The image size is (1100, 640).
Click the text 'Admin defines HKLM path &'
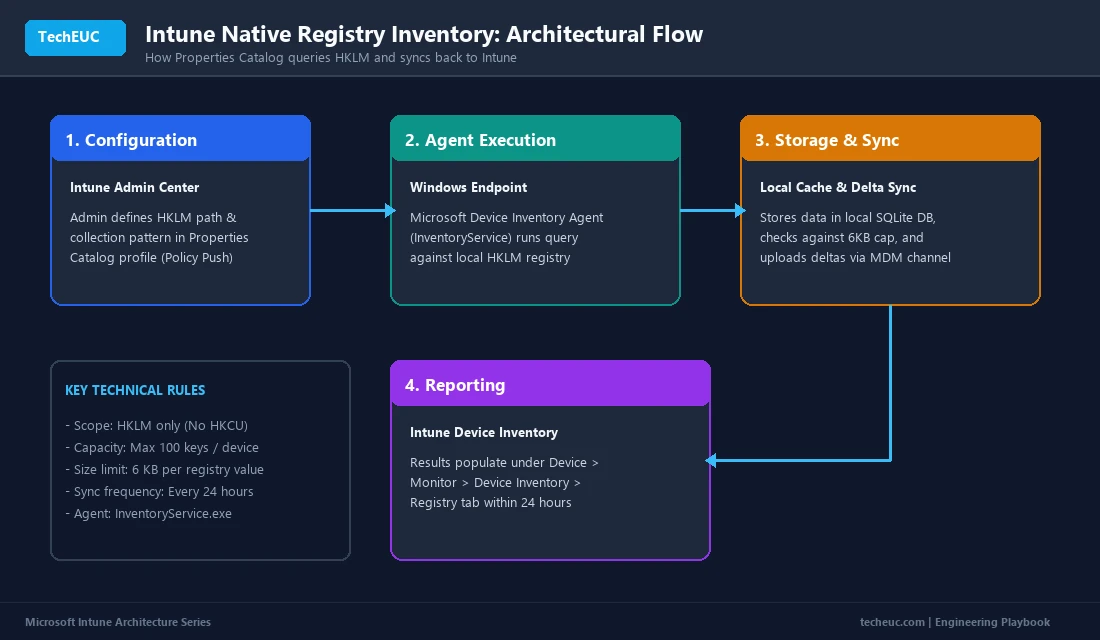point(153,218)
